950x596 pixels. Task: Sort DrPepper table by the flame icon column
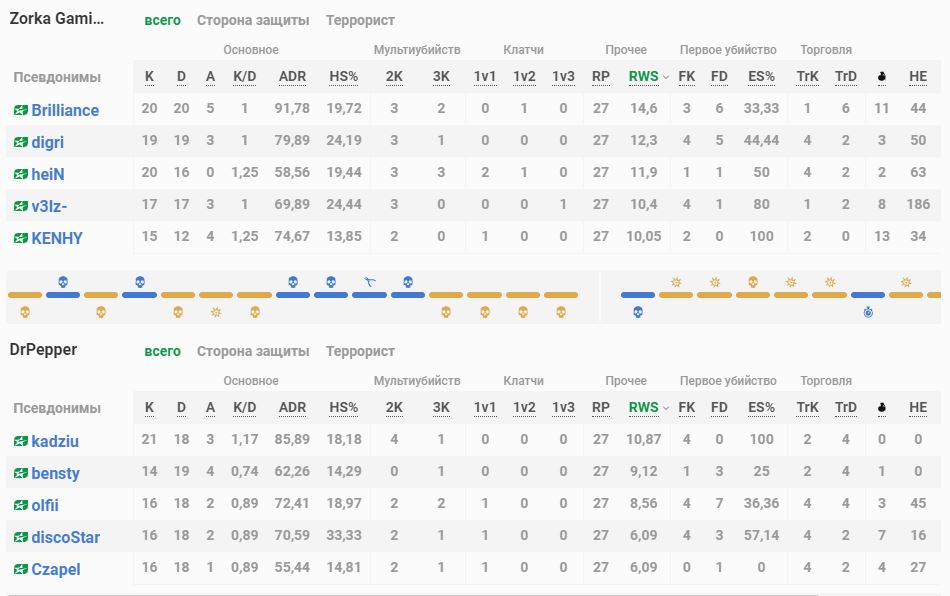click(881, 408)
